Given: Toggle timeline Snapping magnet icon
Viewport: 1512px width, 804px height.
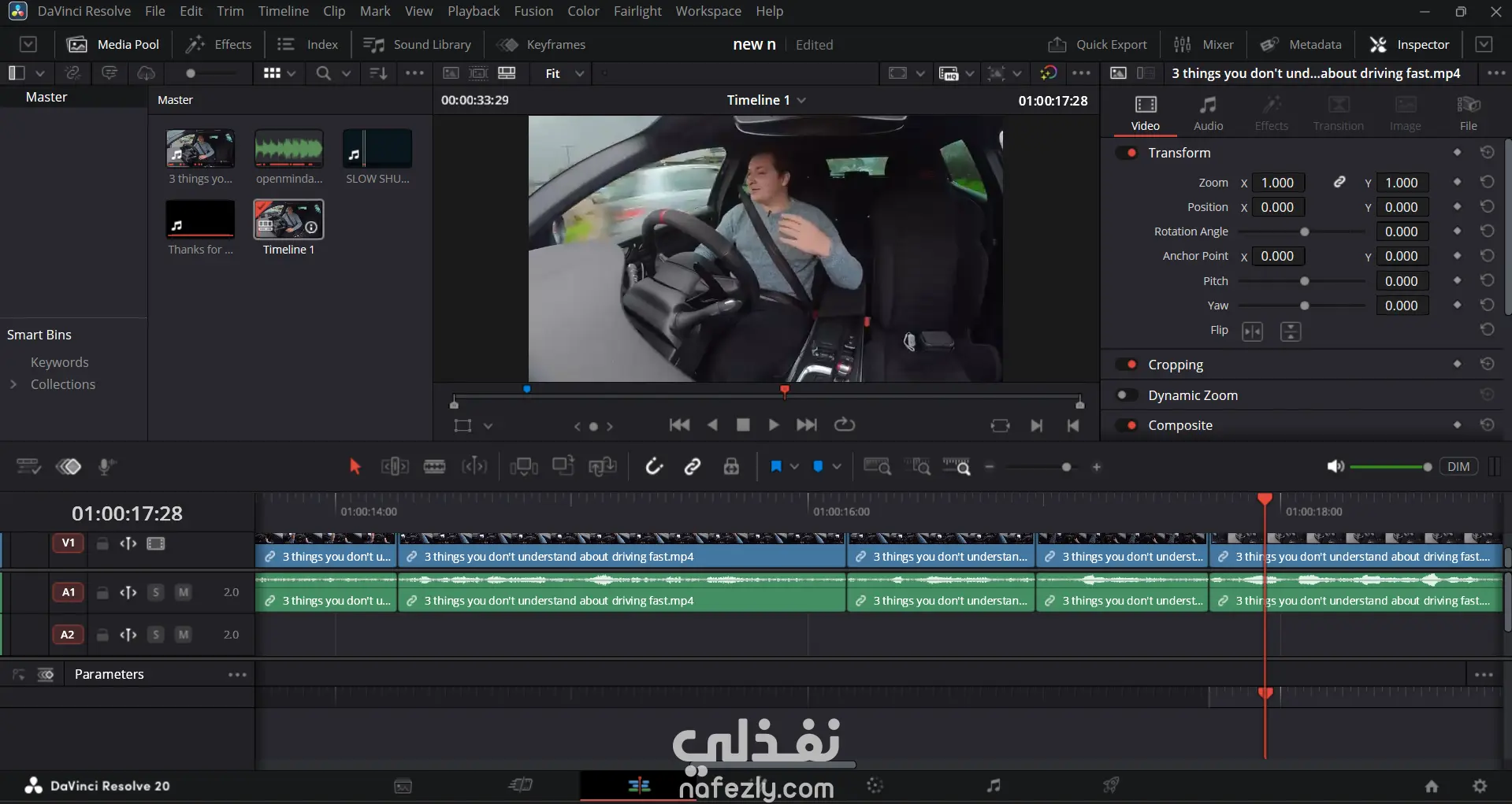Looking at the screenshot, I should [x=654, y=467].
